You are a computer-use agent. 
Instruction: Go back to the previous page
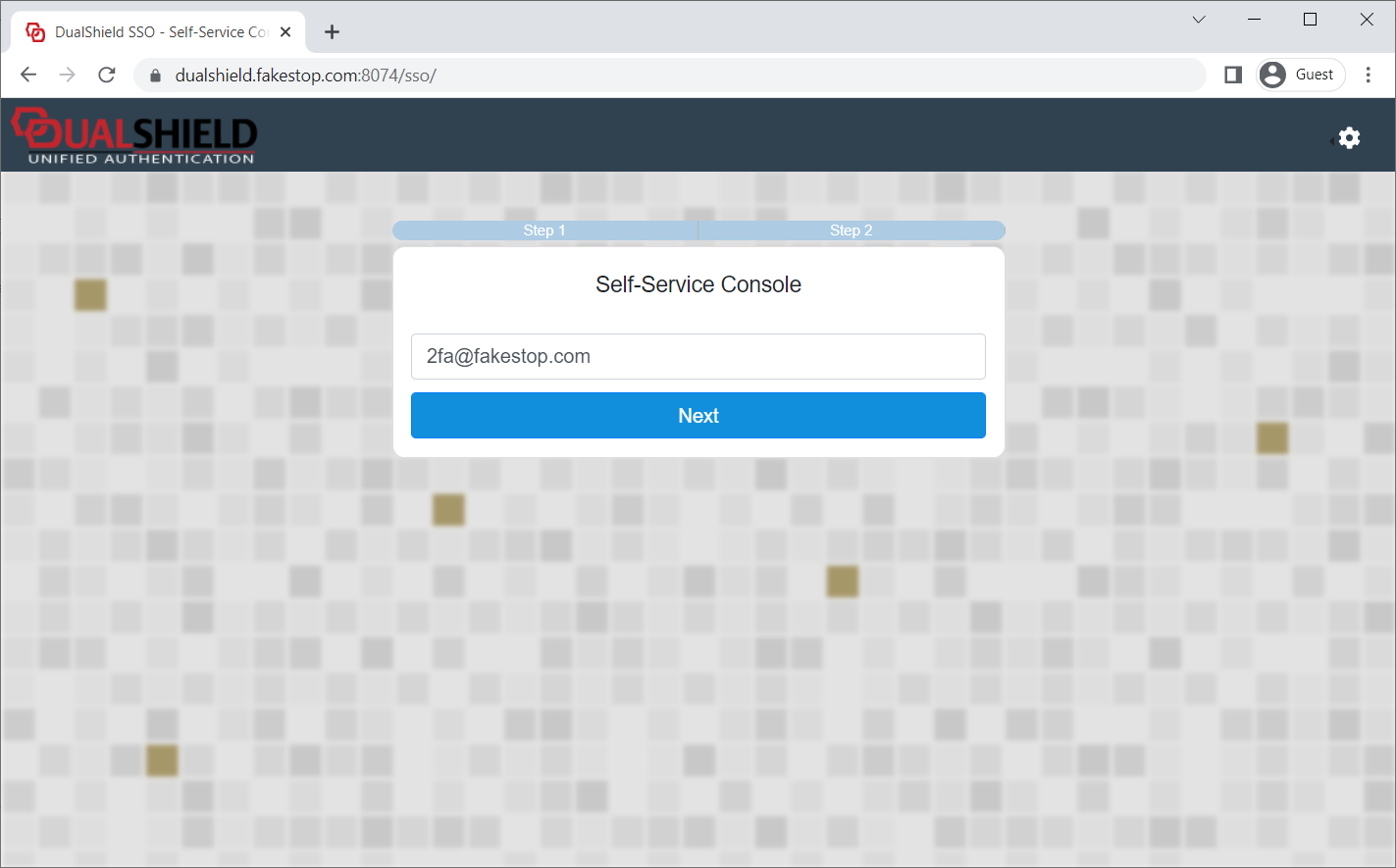(28, 76)
